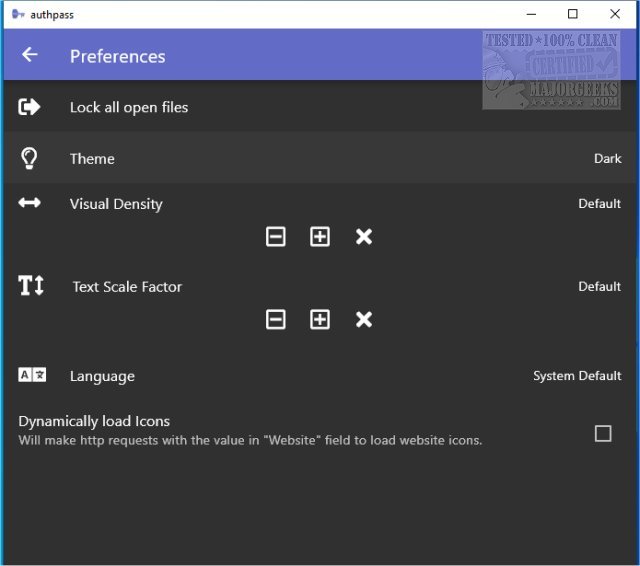The height and width of the screenshot is (566, 640).
Task: Open the Theme setting showing Dark
Action: [x=607, y=158]
